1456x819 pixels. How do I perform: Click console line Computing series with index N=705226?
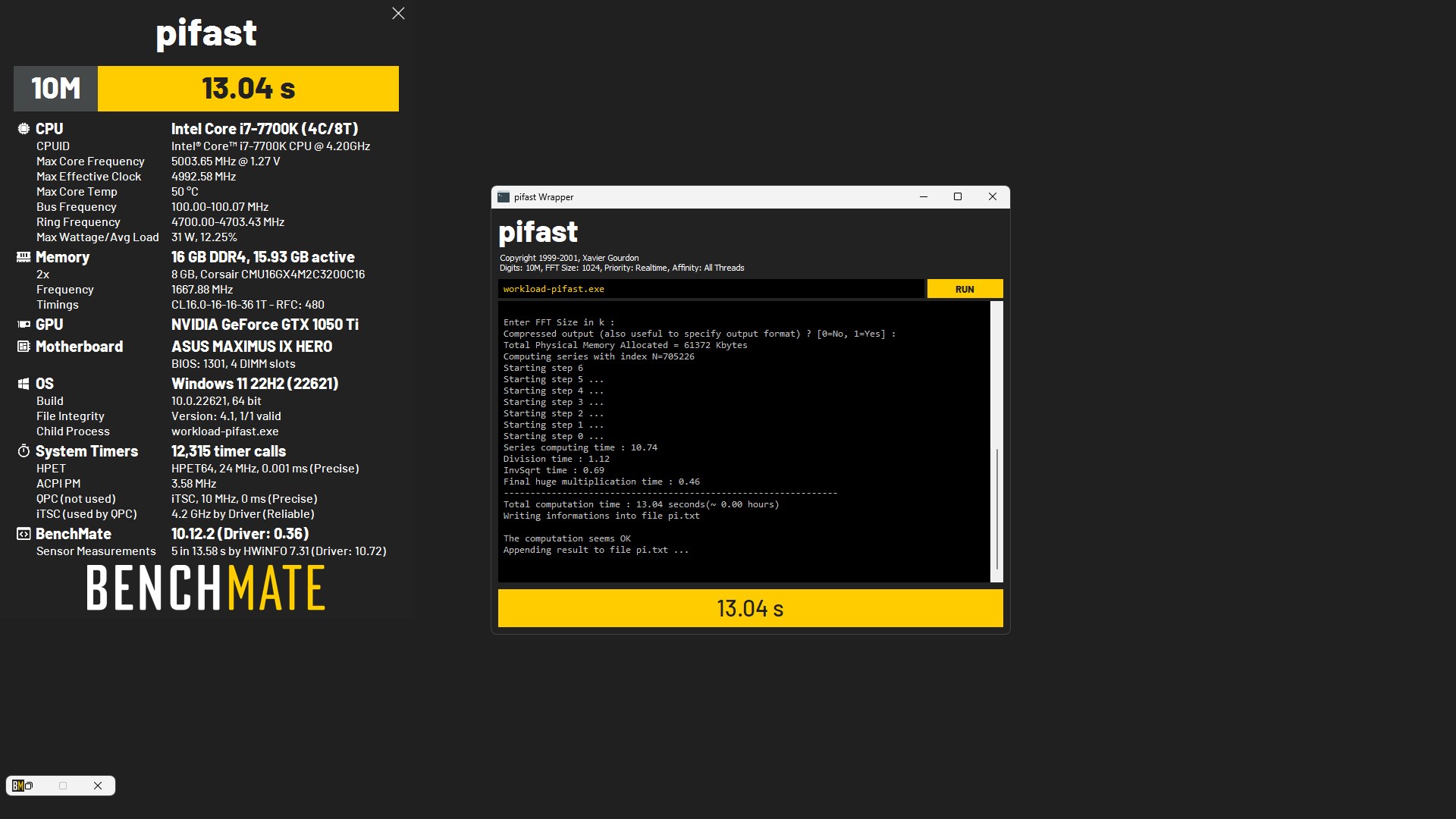[x=598, y=356]
